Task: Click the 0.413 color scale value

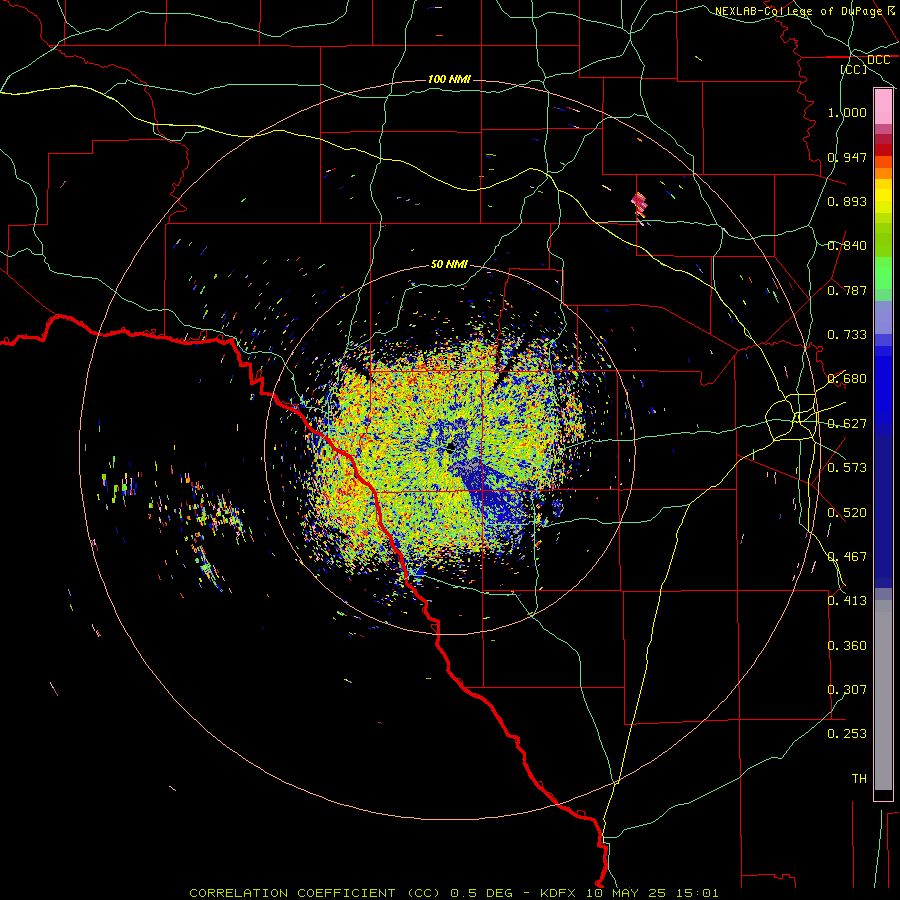Action: point(847,601)
